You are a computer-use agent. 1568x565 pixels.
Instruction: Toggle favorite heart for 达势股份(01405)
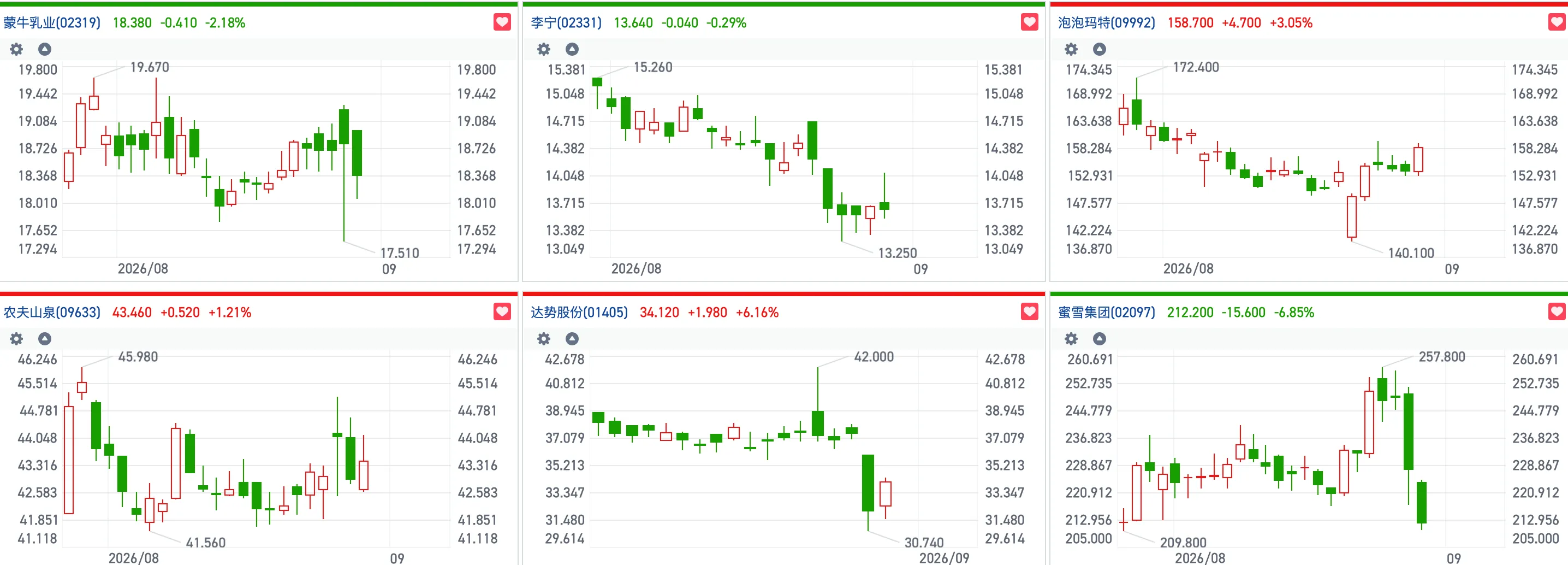point(1029,312)
